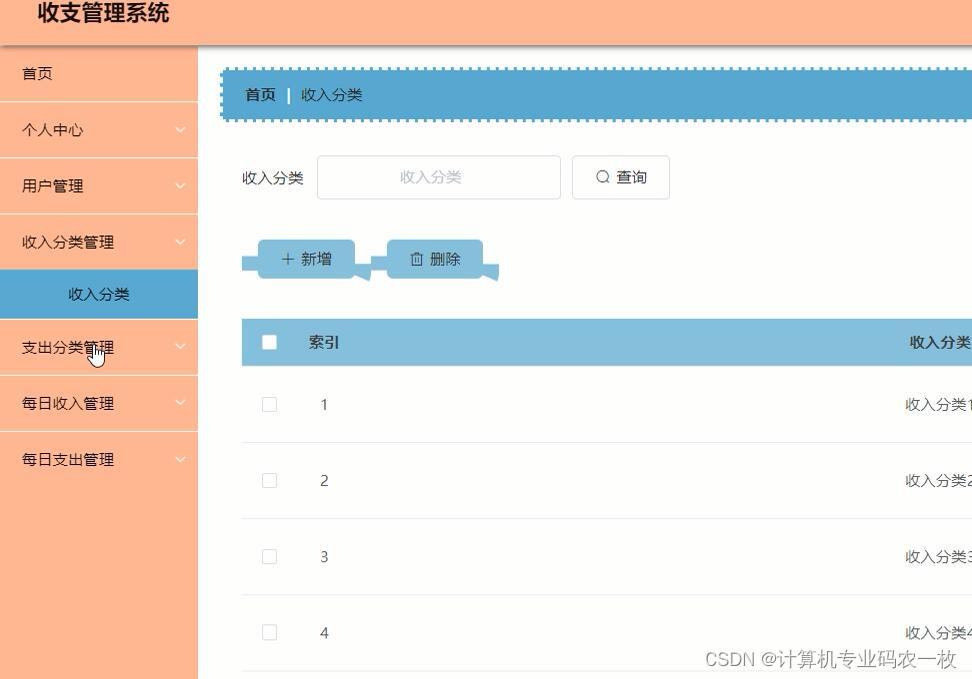Click the magnifier icon in the 查询 button

point(602,177)
